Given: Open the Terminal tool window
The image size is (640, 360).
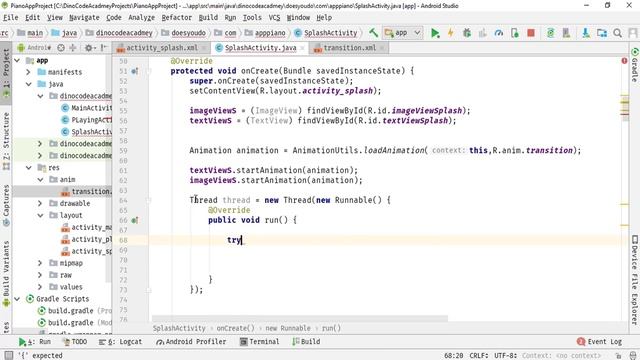Looking at the screenshot, I should click(260, 342).
